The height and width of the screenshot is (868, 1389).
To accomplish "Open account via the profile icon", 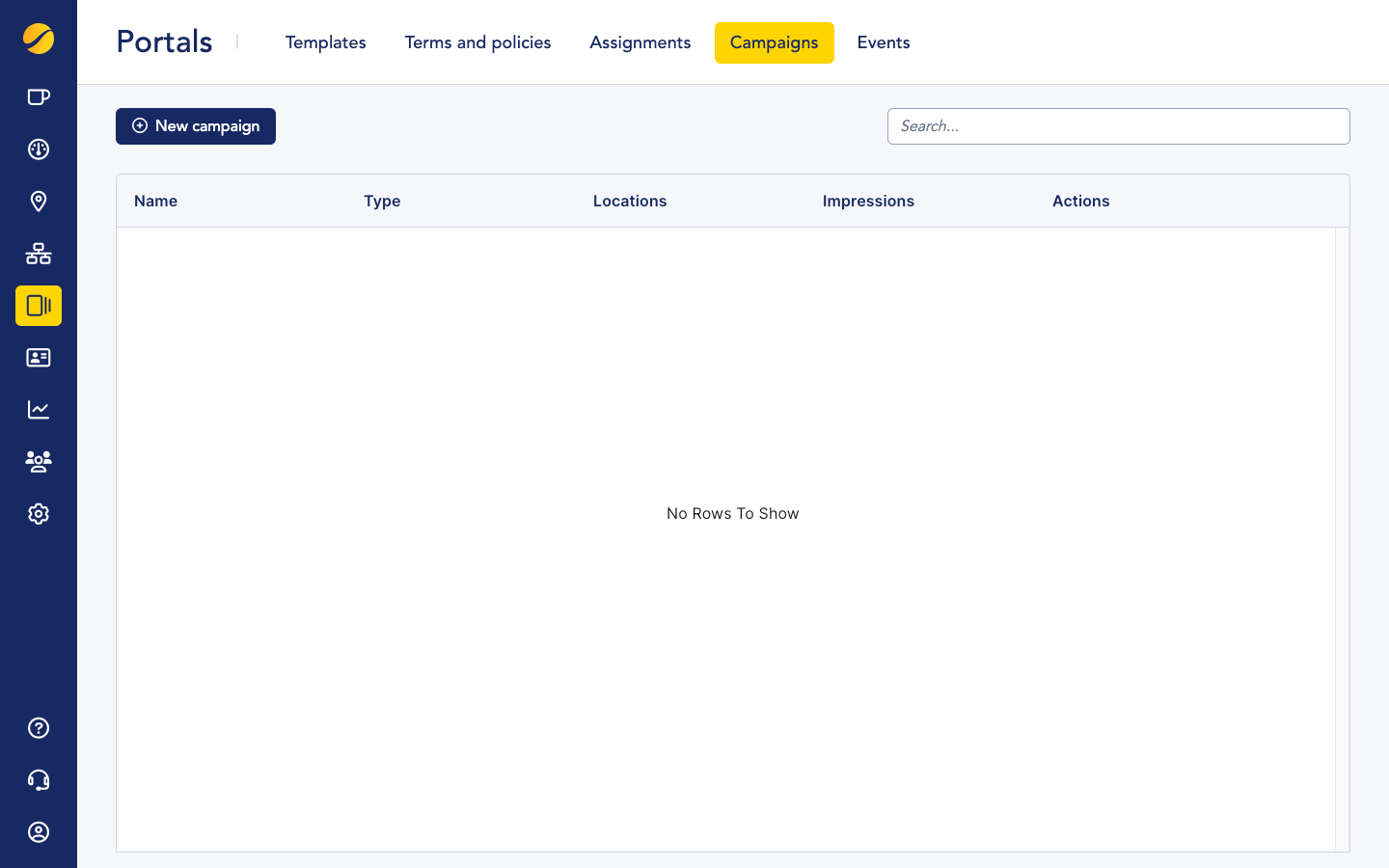I will 39,832.
